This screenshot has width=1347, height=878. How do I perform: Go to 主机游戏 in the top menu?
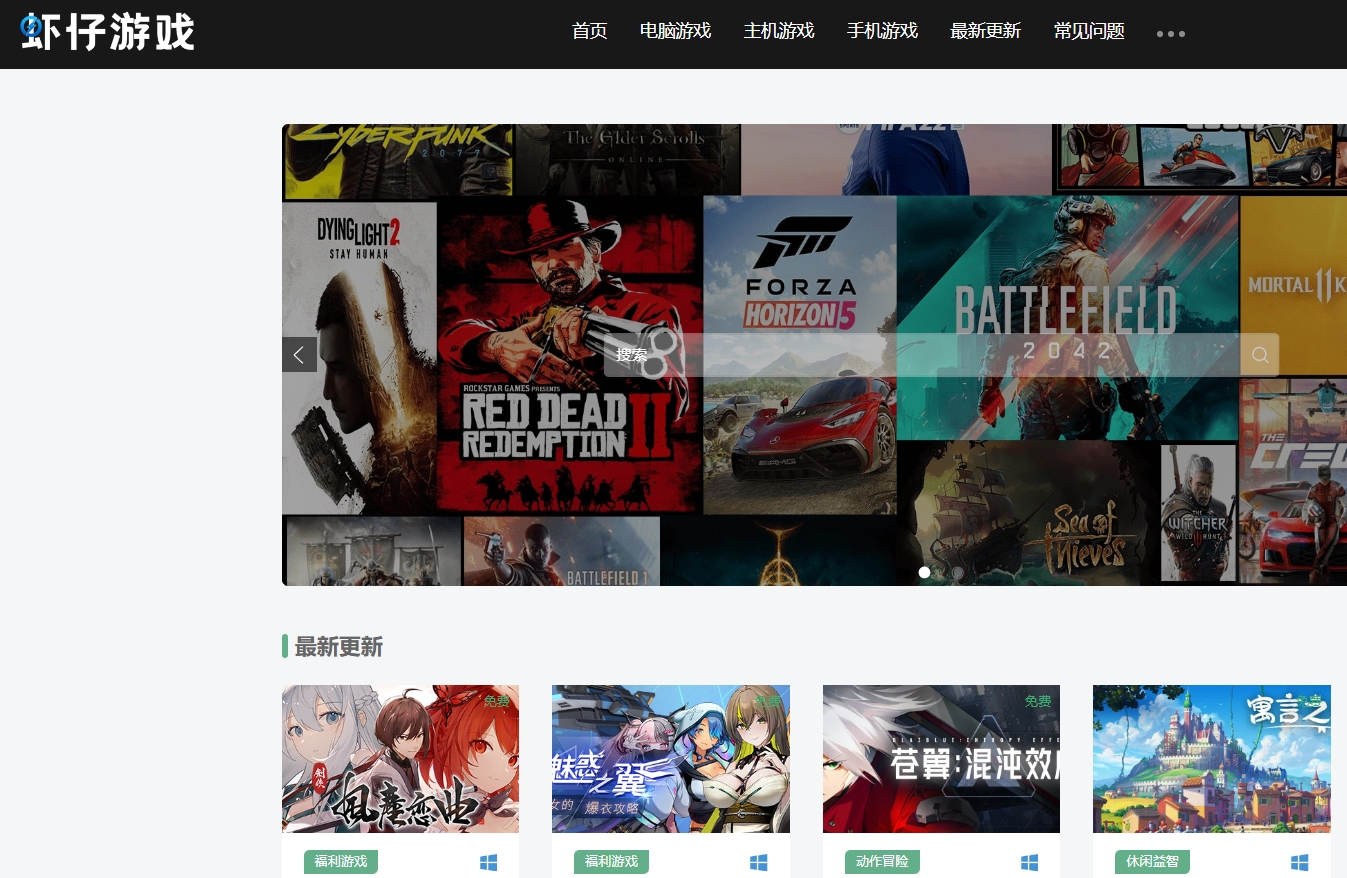pos(779,31)
